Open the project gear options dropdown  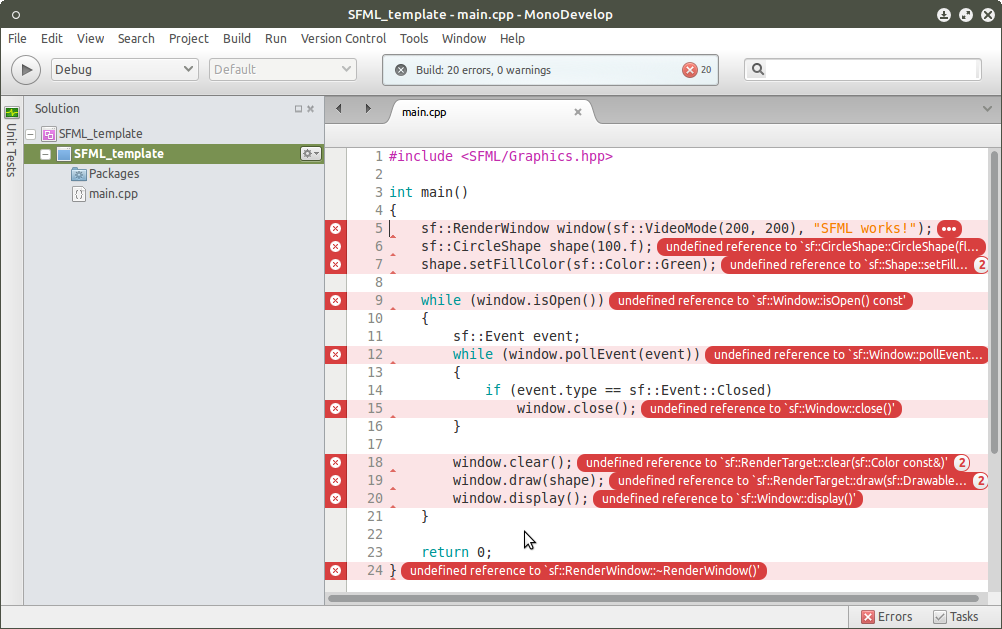[311, 153]
